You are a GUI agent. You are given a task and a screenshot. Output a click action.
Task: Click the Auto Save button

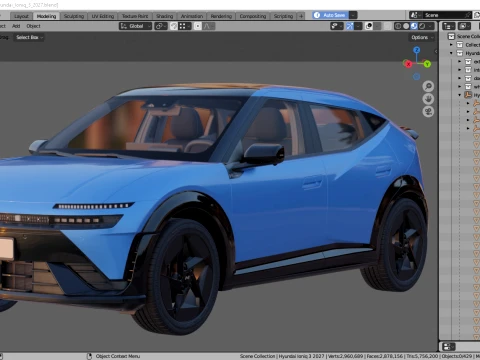click(331, 15)
